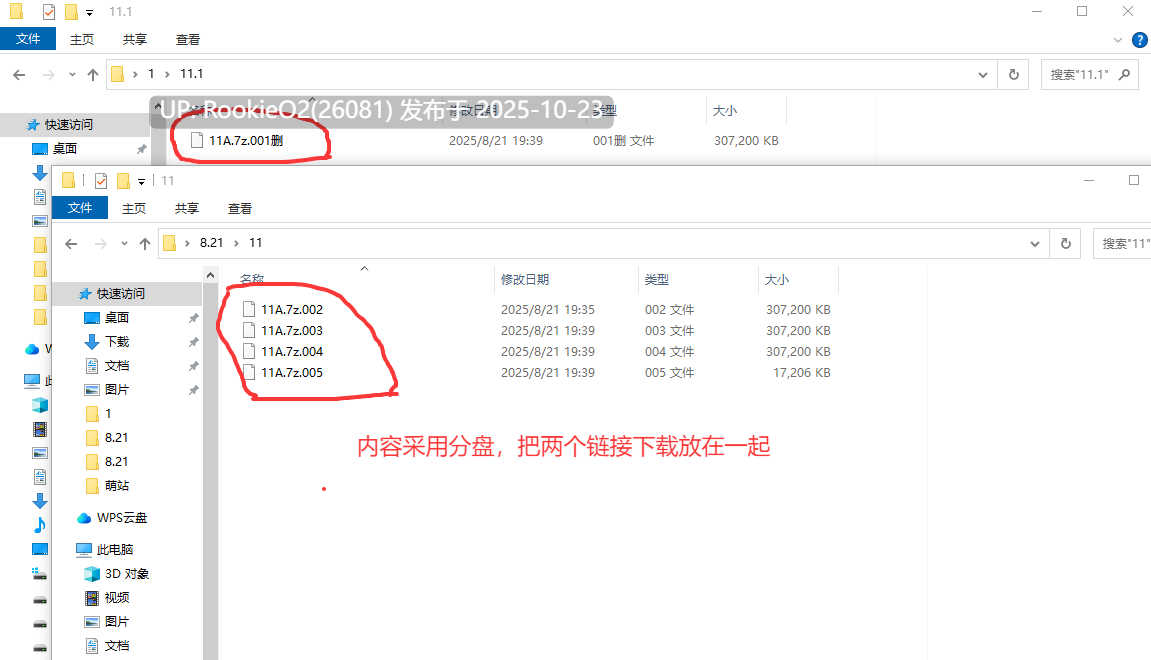
Task: Select file 11A.7z.002
Action: pyautogui.click(x=291, y=310)
